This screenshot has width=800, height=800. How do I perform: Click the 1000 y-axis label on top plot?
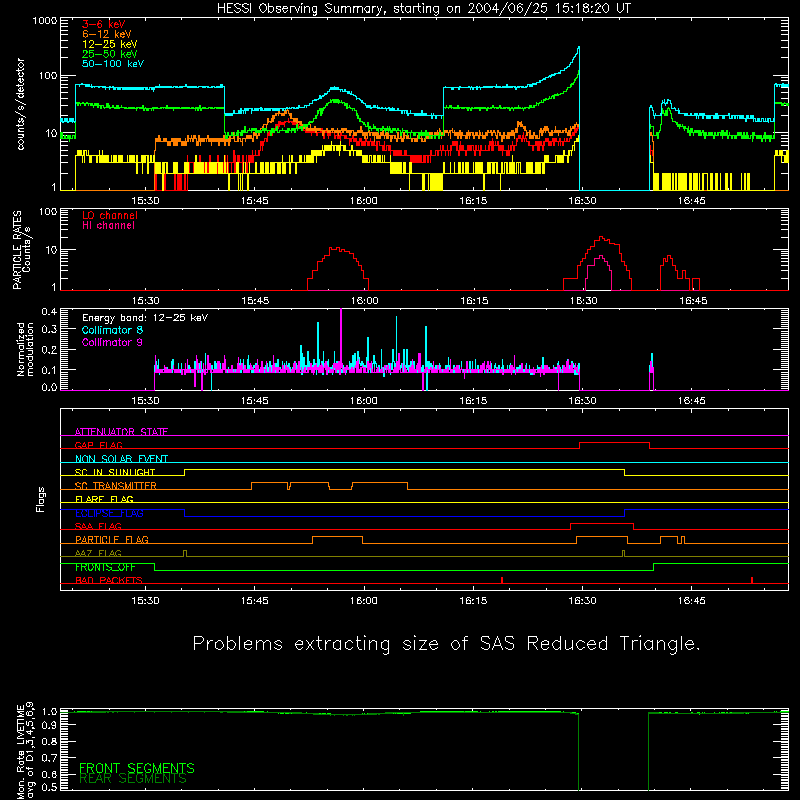[x=45, y=21]
